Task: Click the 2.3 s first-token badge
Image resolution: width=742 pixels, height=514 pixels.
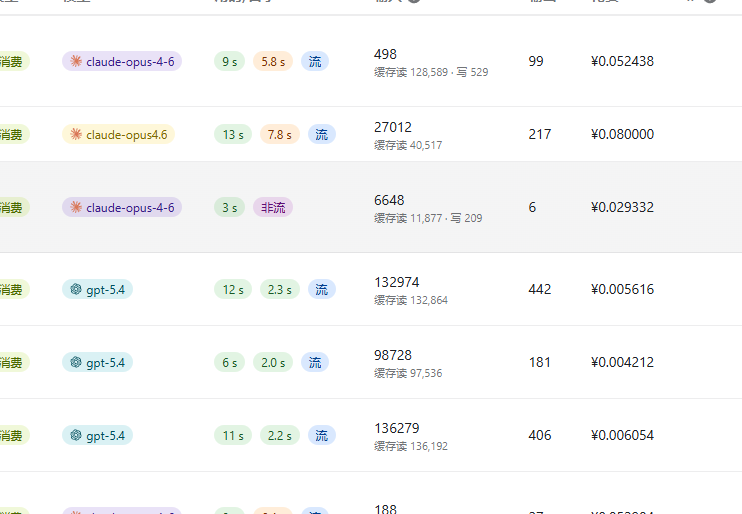Action: click(280, 290)
